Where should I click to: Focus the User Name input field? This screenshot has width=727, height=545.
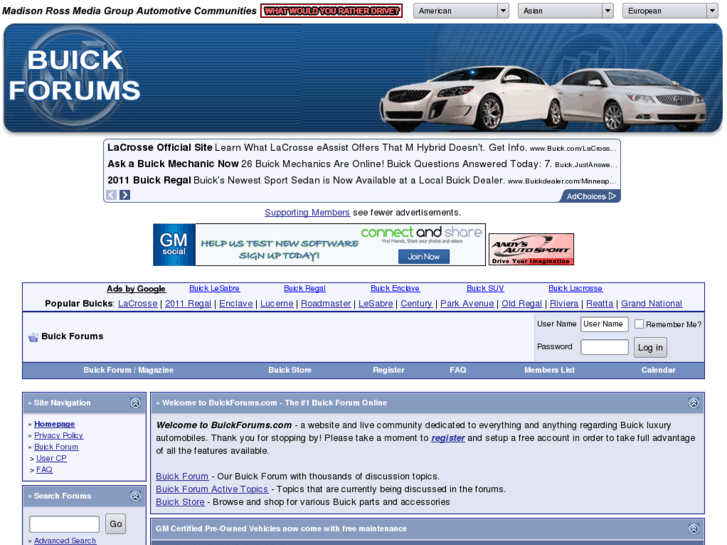pos(605,324)
